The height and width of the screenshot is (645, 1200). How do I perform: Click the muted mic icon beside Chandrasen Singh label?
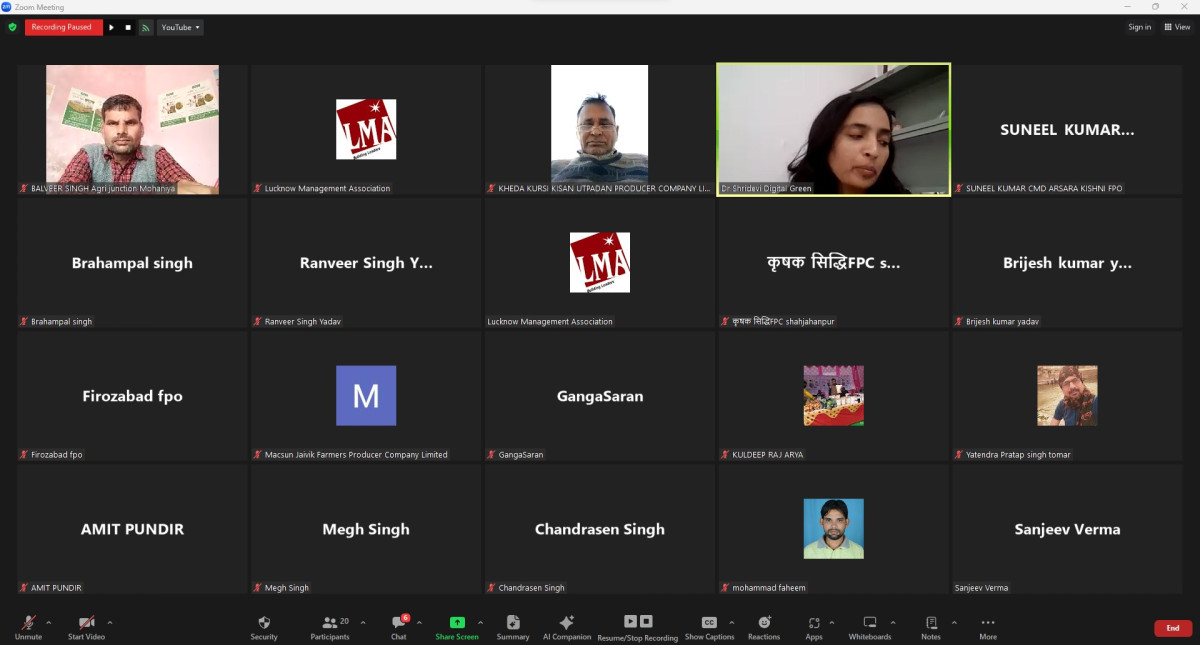492,588
